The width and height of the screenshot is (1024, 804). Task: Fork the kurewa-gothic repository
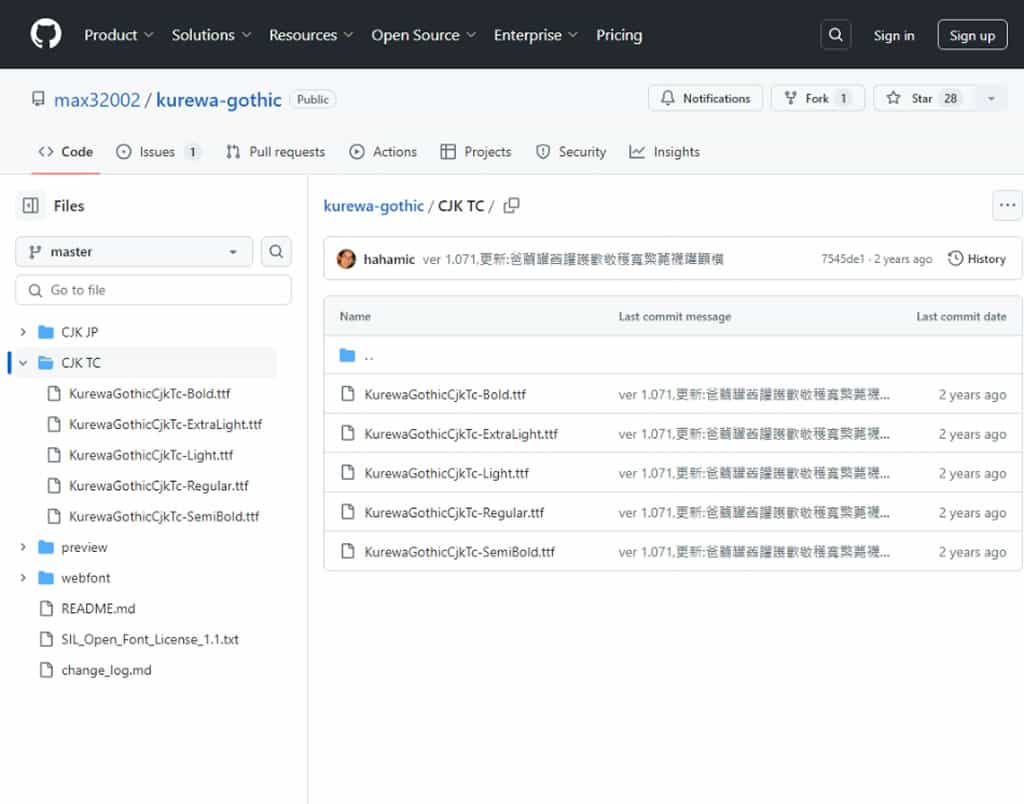pos(818,98)
